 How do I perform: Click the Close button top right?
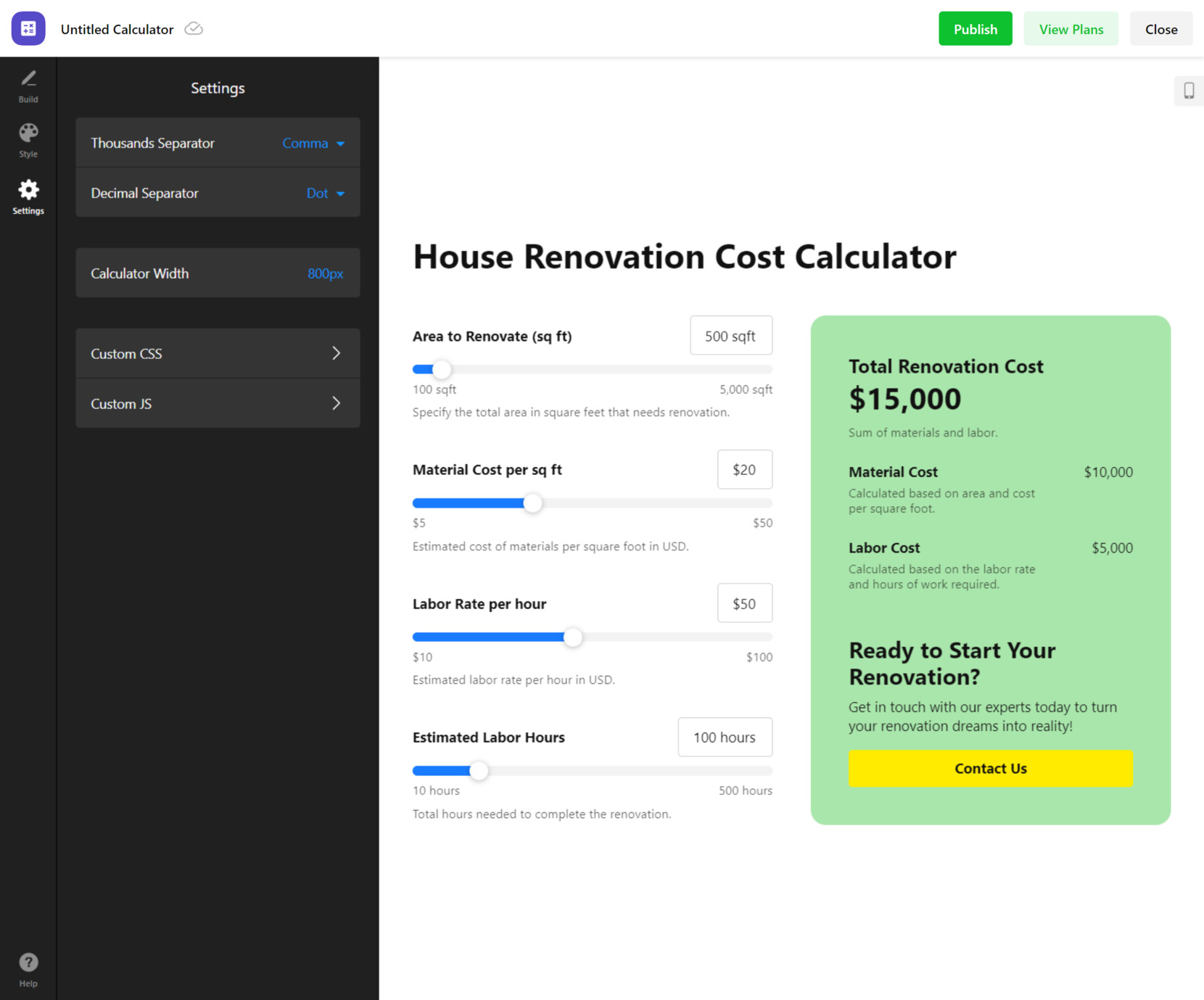[1160, 29]
